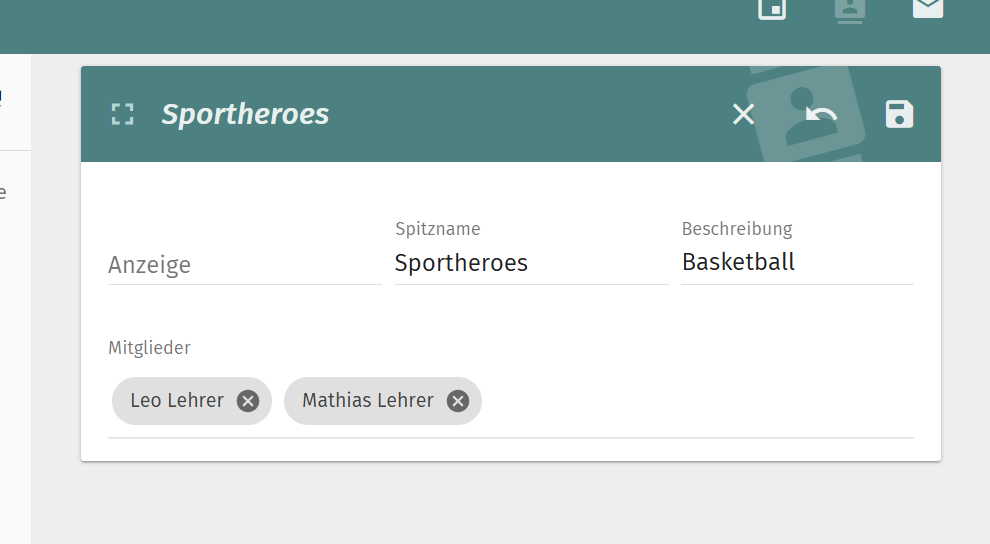Screen dimensions: 990x544
Task: Edit the Spitzname field value
Action: click(530, 263)
